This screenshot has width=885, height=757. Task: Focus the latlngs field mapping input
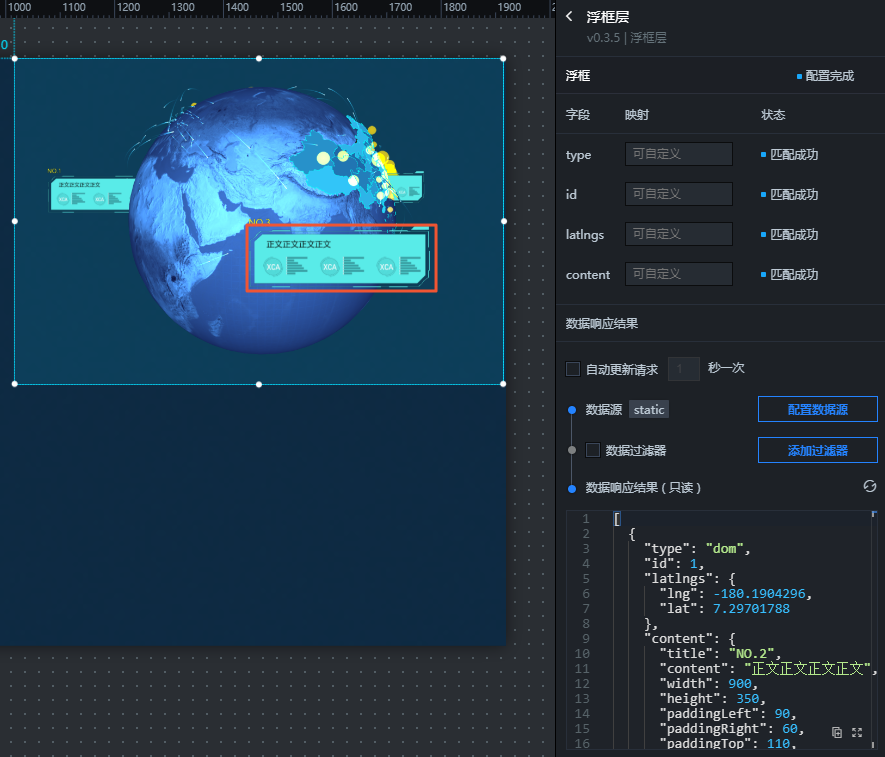click(678, 234)
